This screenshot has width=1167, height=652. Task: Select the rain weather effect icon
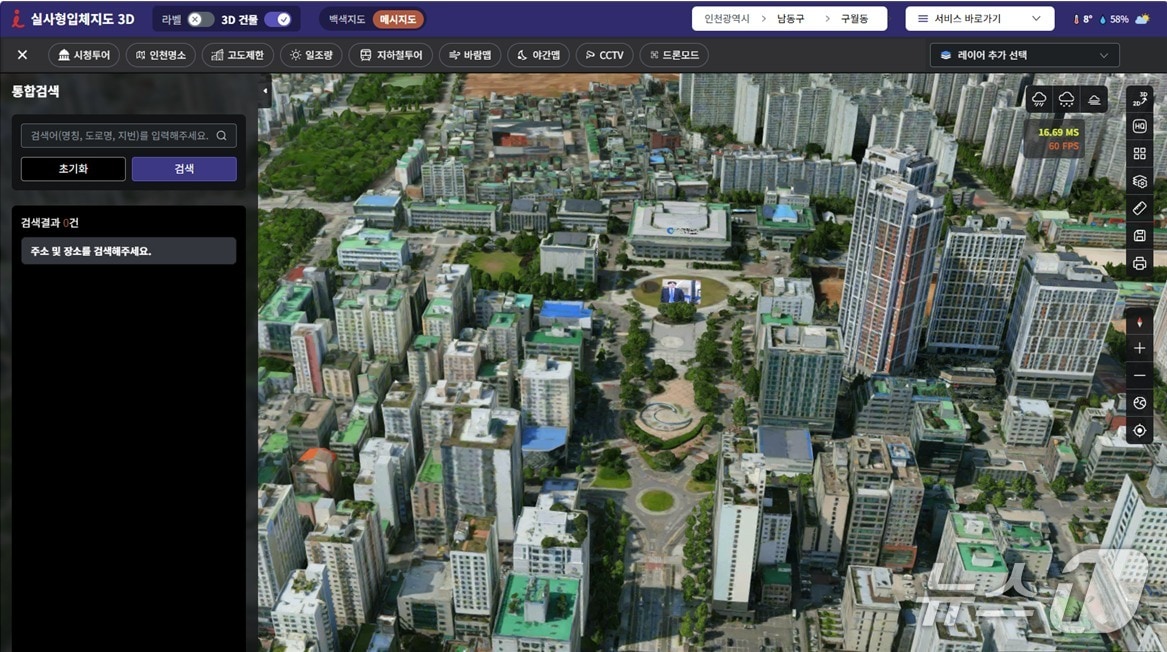tap(1038, 98)
